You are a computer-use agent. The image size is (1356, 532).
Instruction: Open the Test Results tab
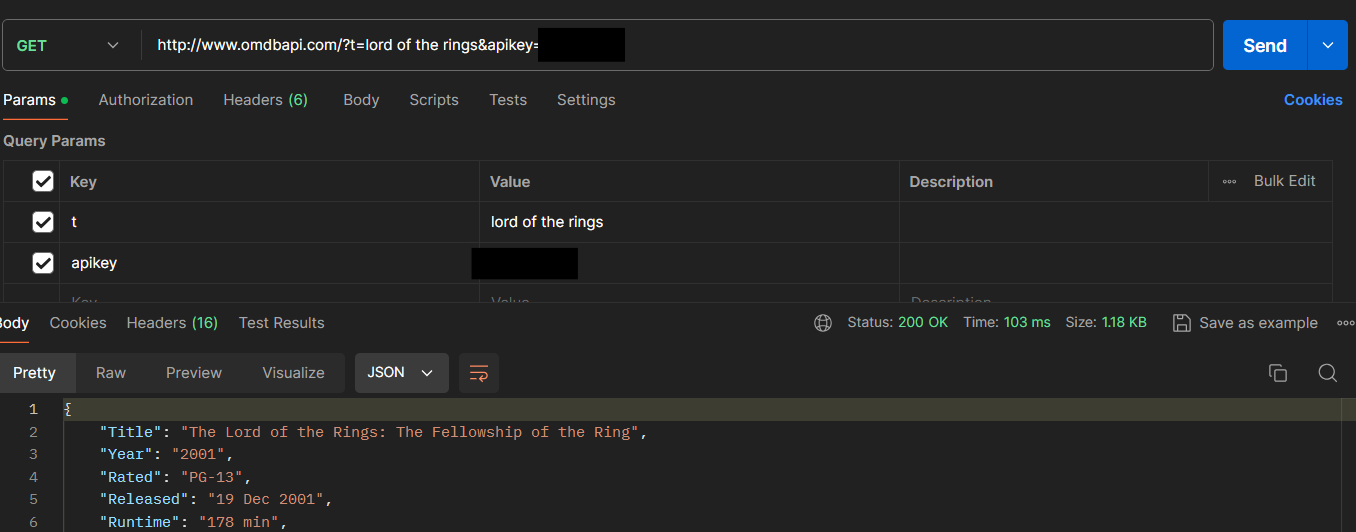282,323
